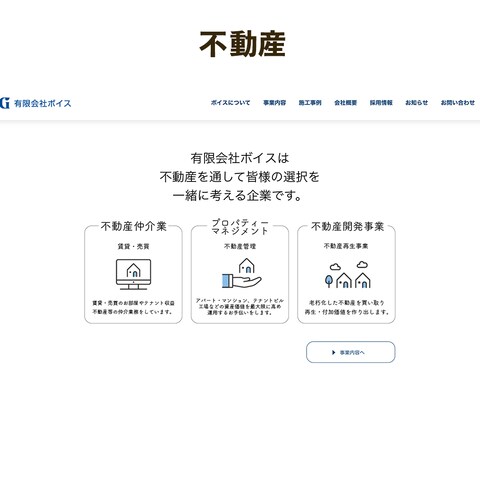Open the お知らせ navigation item
This screenshot has height=480, width=480.
tap(417, 103)
